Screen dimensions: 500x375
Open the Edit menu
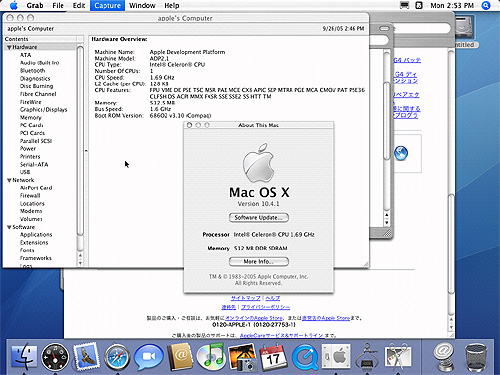pyautogui.click(x=79, y=5)
